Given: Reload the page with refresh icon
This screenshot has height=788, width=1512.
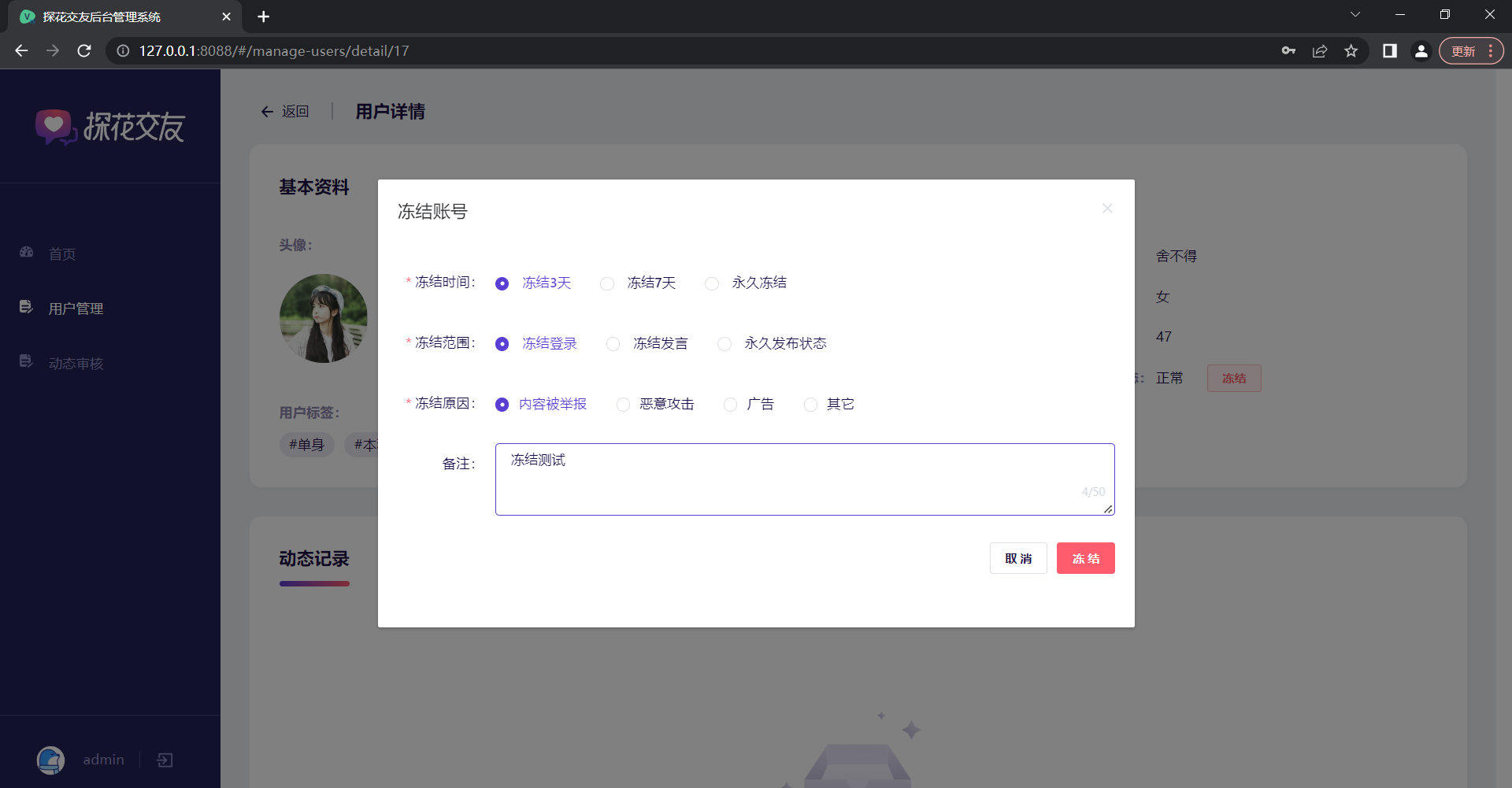Looking at the screenshot, I should click(x=84, y=51).
